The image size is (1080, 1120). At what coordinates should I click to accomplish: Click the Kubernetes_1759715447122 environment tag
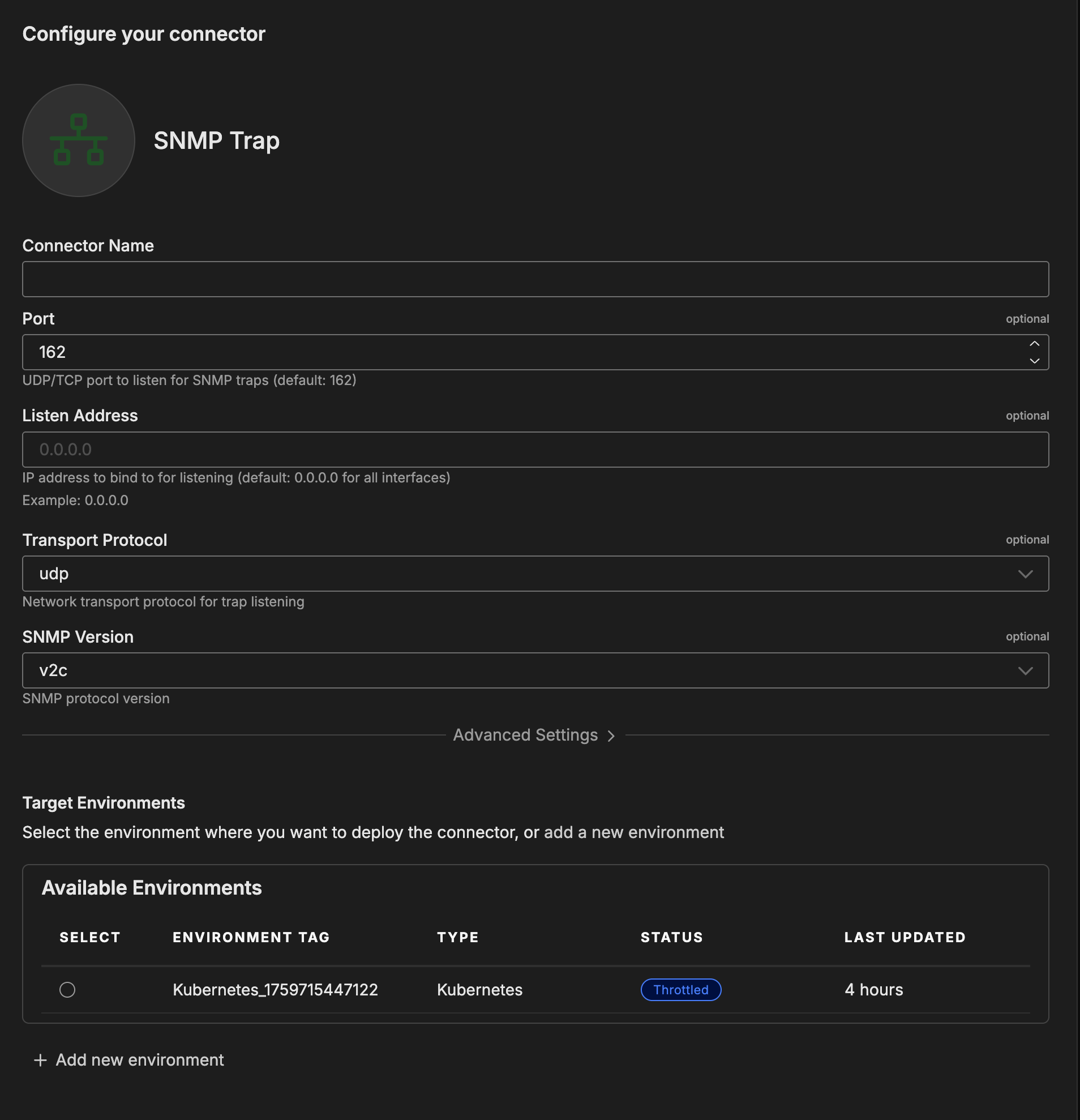pyautogui.click(x=275, y=990)
